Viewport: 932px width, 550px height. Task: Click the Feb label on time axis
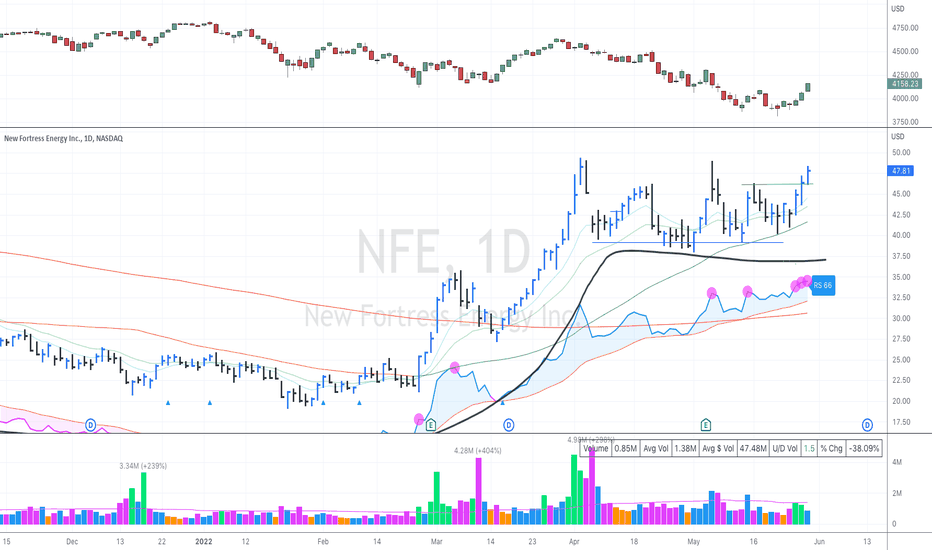click(323, 542)
